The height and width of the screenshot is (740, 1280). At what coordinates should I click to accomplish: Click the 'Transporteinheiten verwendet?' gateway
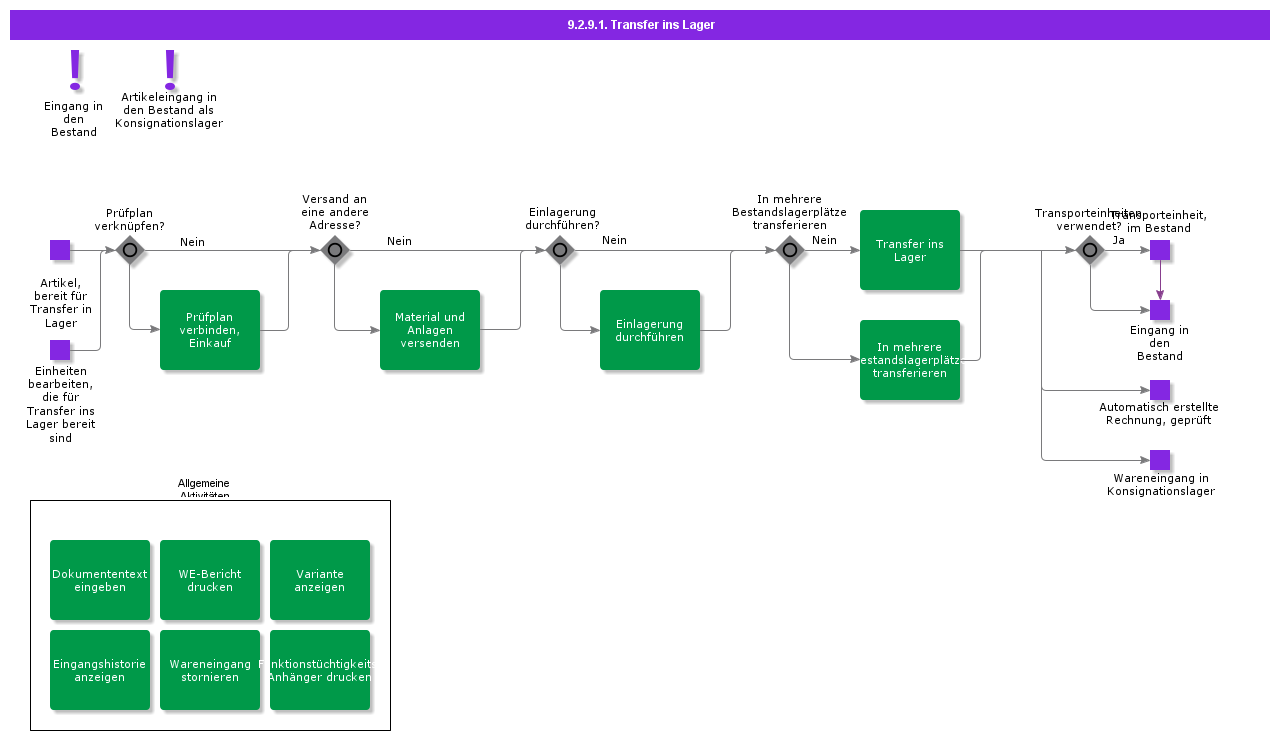pos(1090,250)
